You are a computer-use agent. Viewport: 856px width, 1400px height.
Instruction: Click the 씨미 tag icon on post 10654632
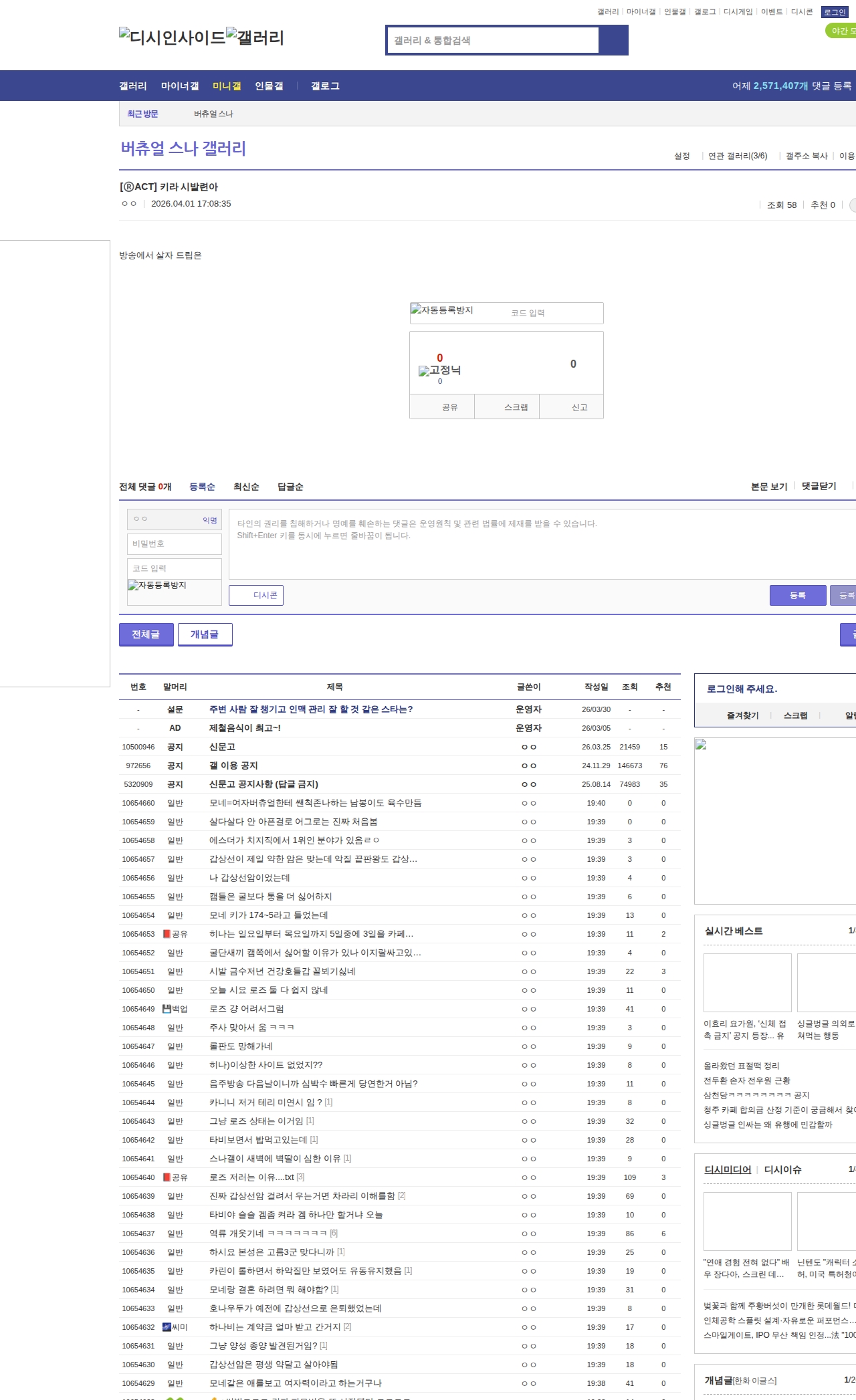[167, 1327]
